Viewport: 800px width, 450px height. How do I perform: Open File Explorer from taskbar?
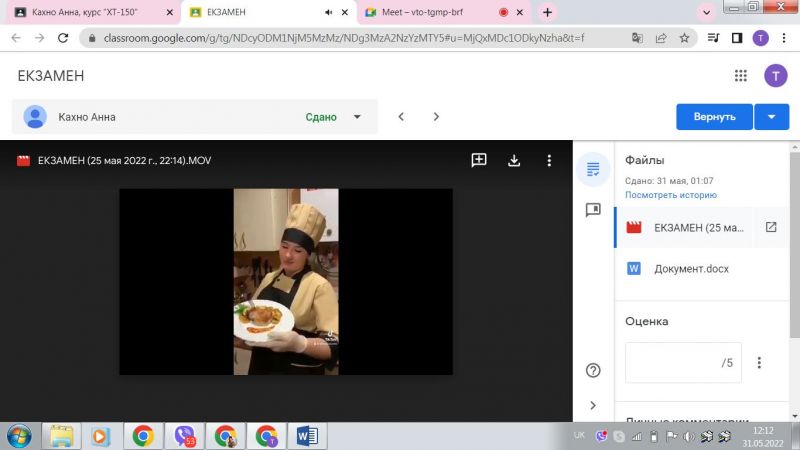point(61,437)
